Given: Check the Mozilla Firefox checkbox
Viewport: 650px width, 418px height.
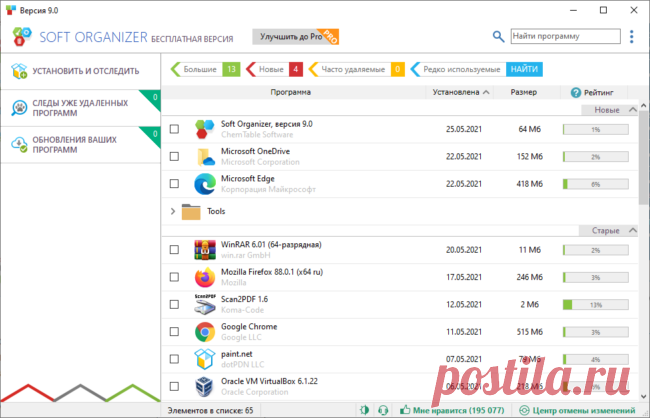Looking at the screenshot, I should pyautogui.click(x=174, y=277).
